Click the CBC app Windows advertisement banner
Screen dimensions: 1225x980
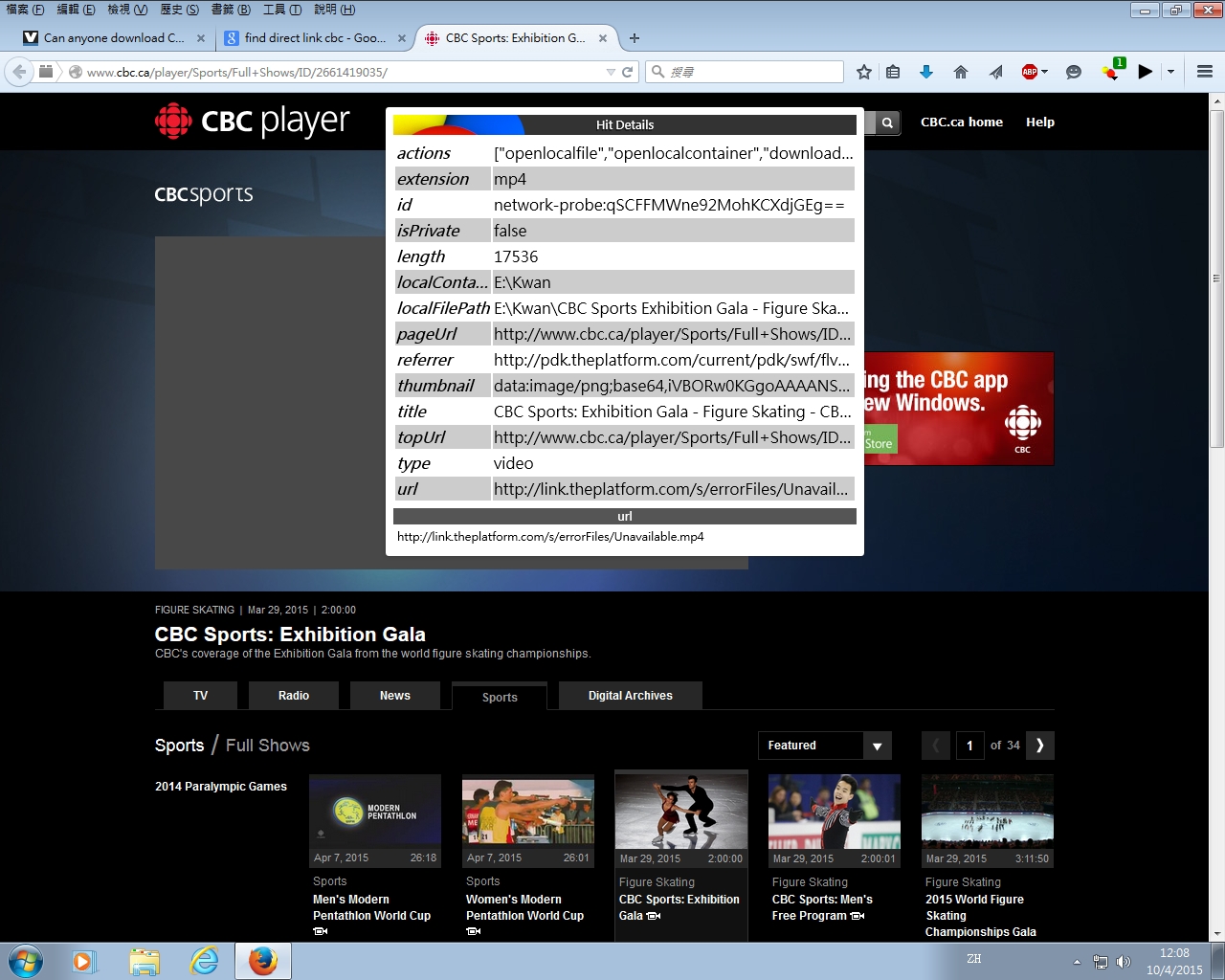(958, 409)
